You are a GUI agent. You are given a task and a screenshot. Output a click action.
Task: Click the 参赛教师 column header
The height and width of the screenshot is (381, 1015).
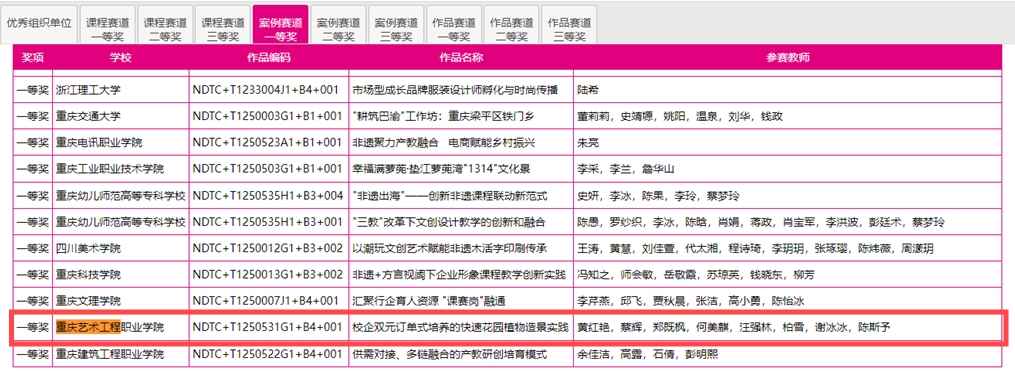click(788, 58)
